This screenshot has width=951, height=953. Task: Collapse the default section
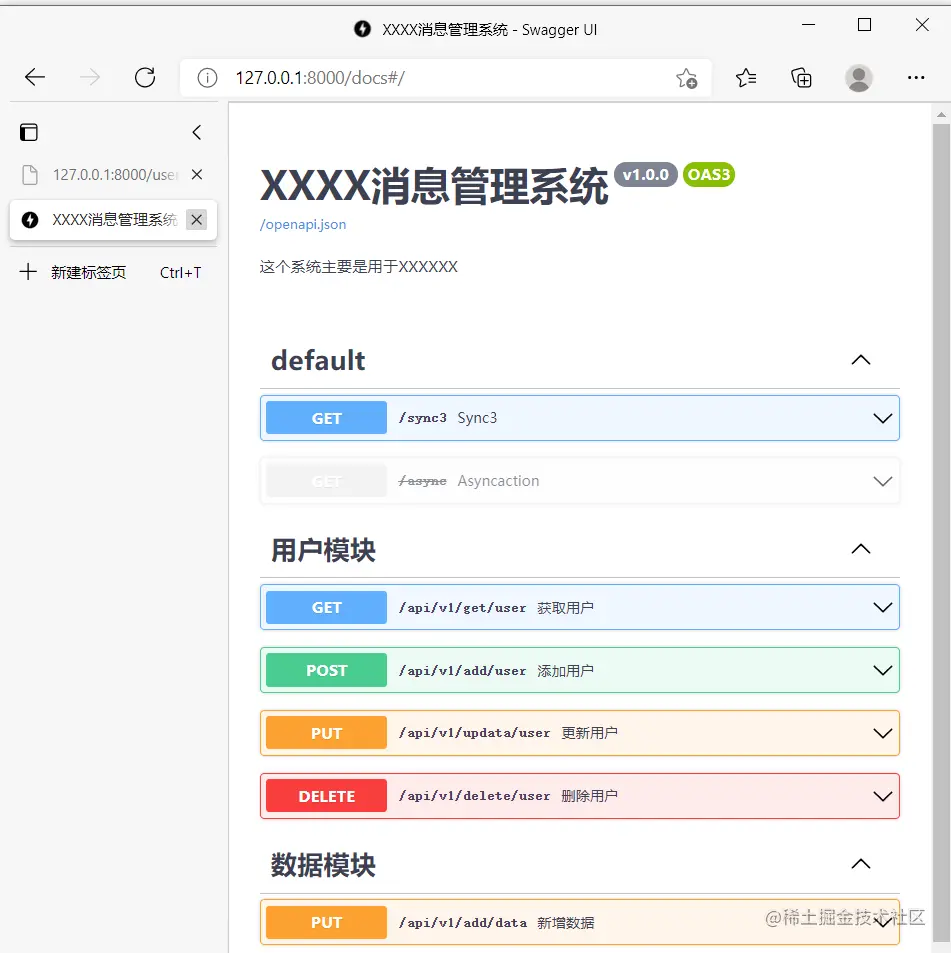point(860,360)
